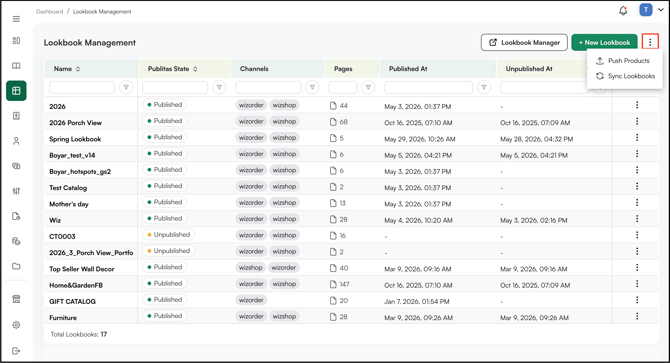The width and height of the screenshot is (670, 363).
Task: Click the T user avatar
Action: pyautogui.click(x=646, y=10)
